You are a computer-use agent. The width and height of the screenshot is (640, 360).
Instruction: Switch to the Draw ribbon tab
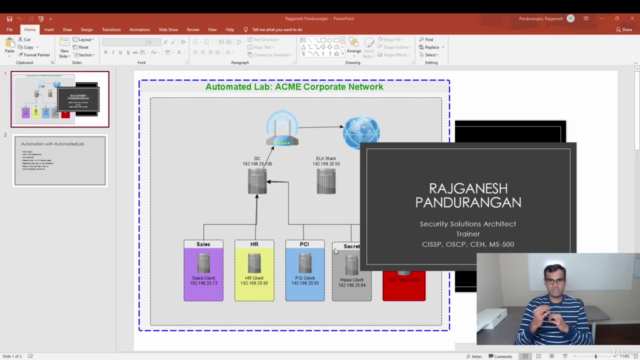pos(67,30)
